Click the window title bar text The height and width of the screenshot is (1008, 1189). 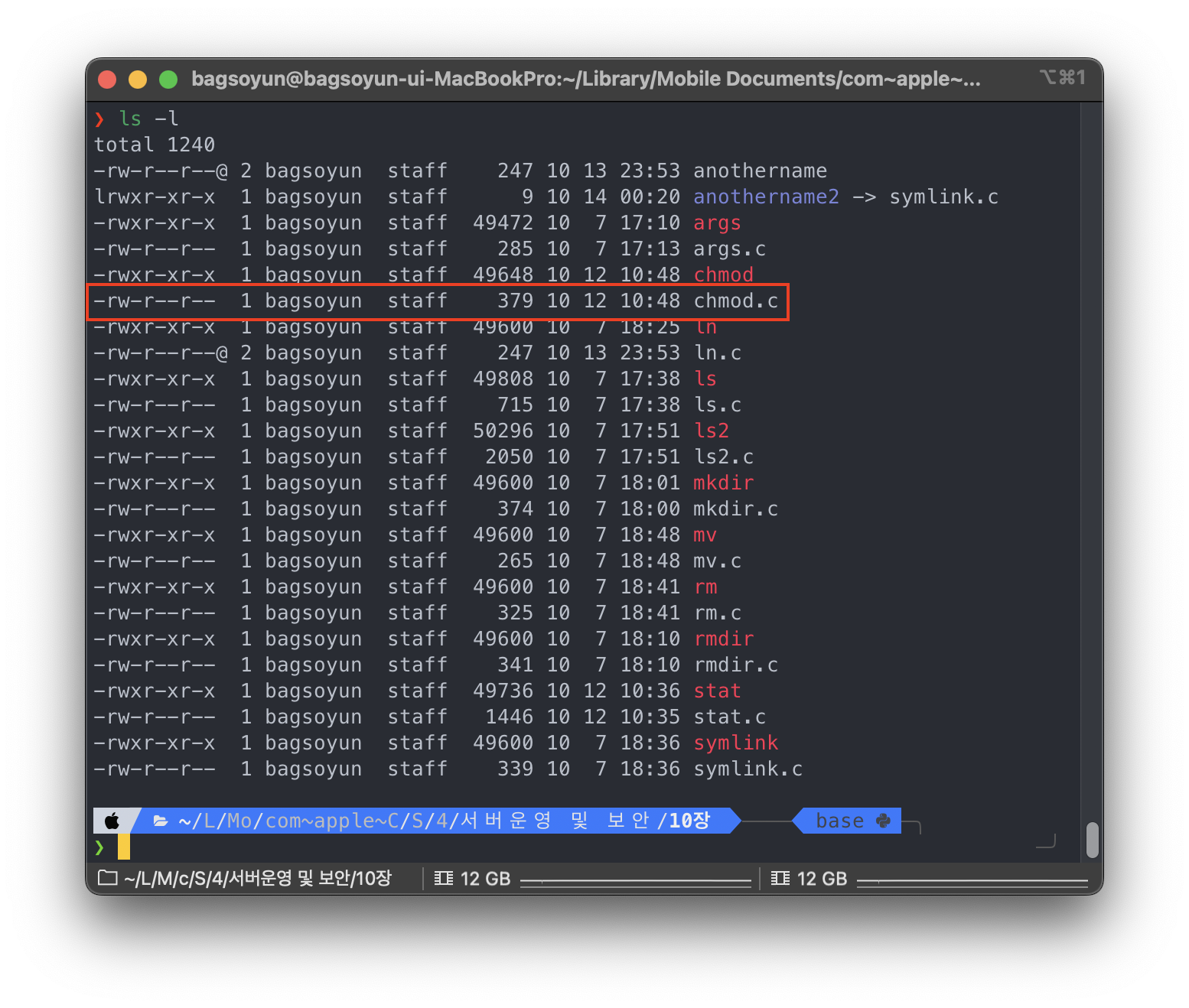click(x=586, y=79)
